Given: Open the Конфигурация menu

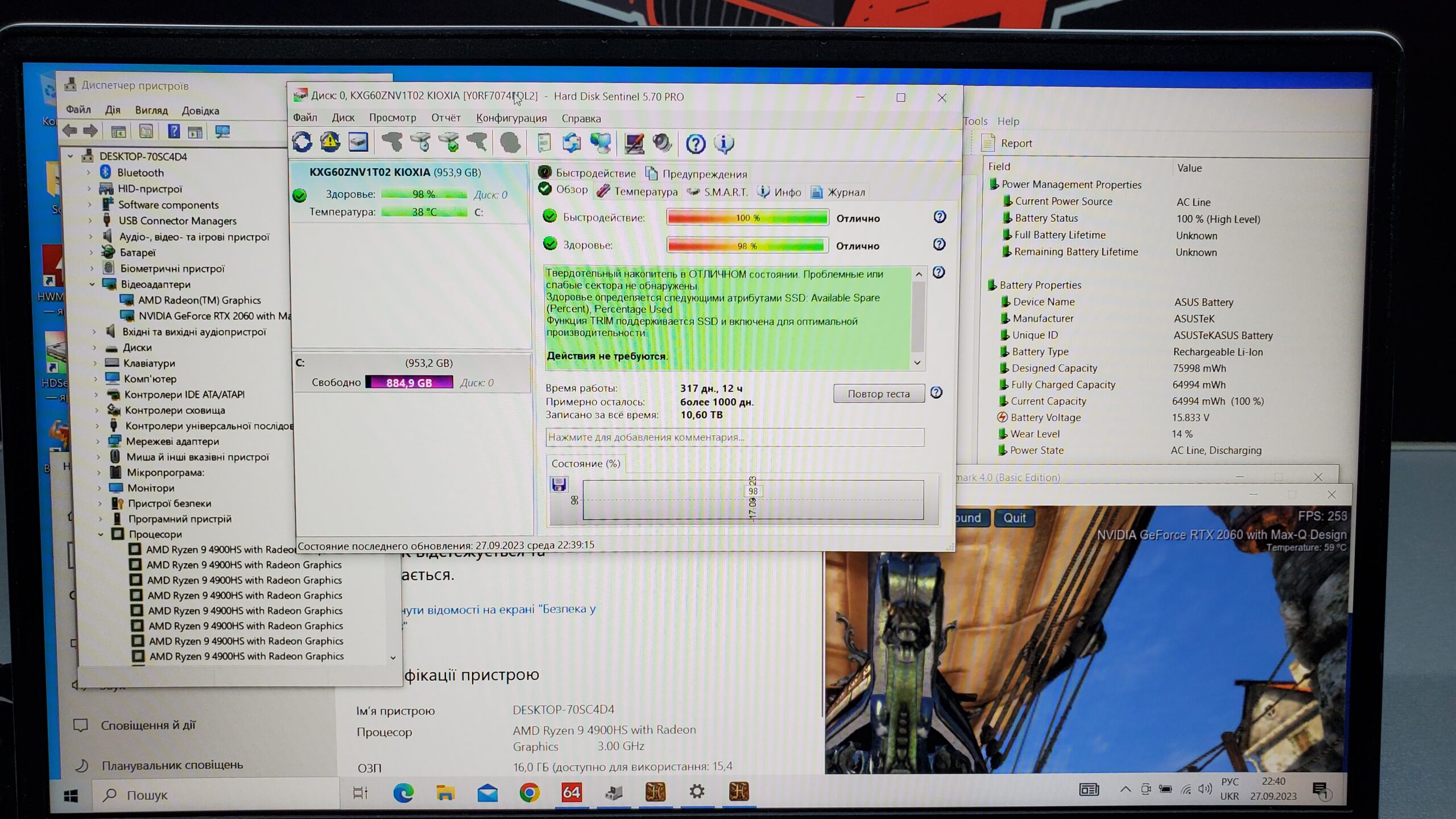Looking at the screenshot, I should (511, 118).
